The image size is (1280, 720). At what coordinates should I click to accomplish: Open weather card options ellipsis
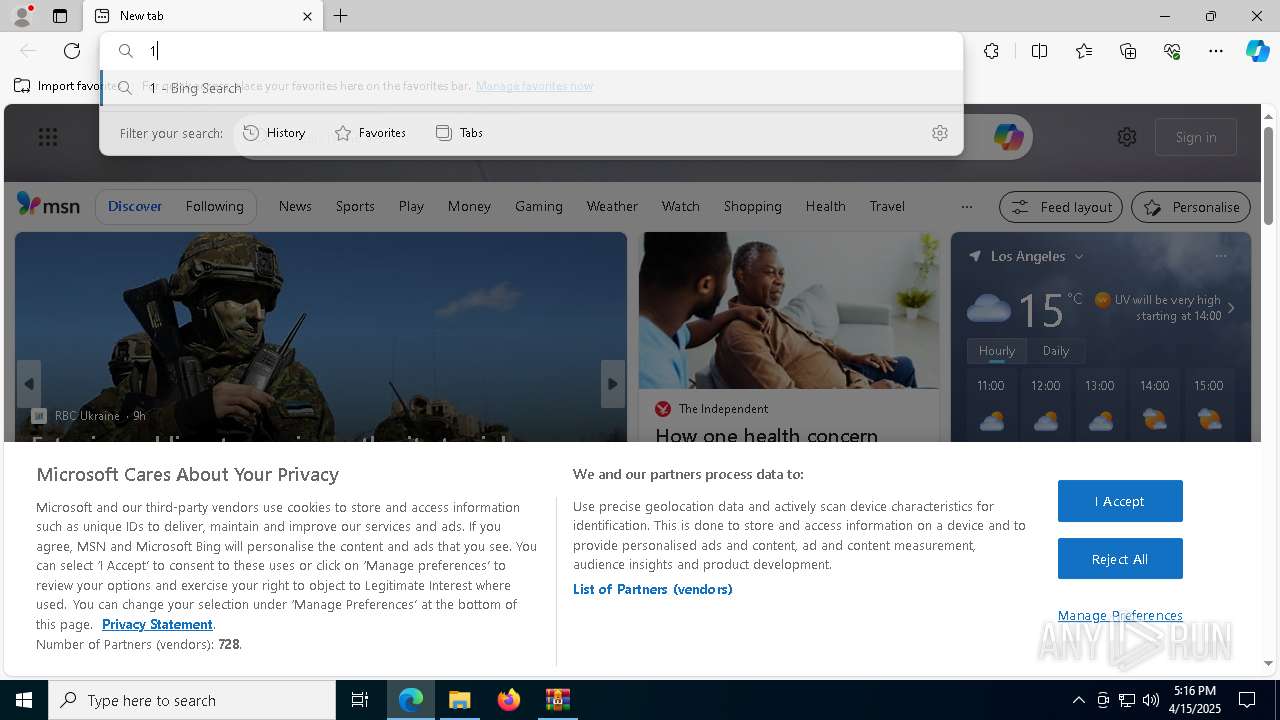click(x=1220, y=256)
